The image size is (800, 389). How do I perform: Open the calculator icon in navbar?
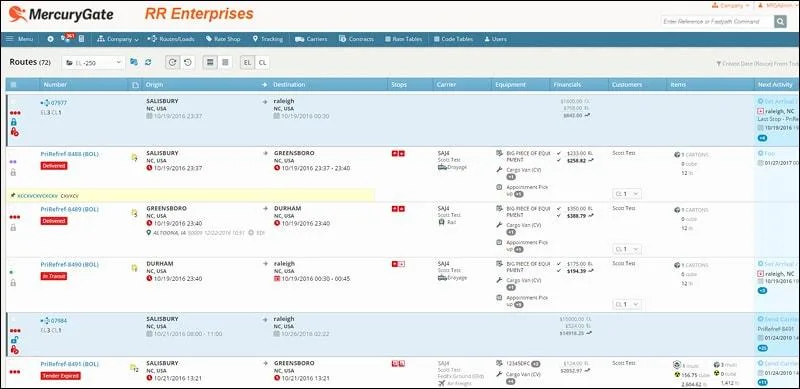[82, 39]
